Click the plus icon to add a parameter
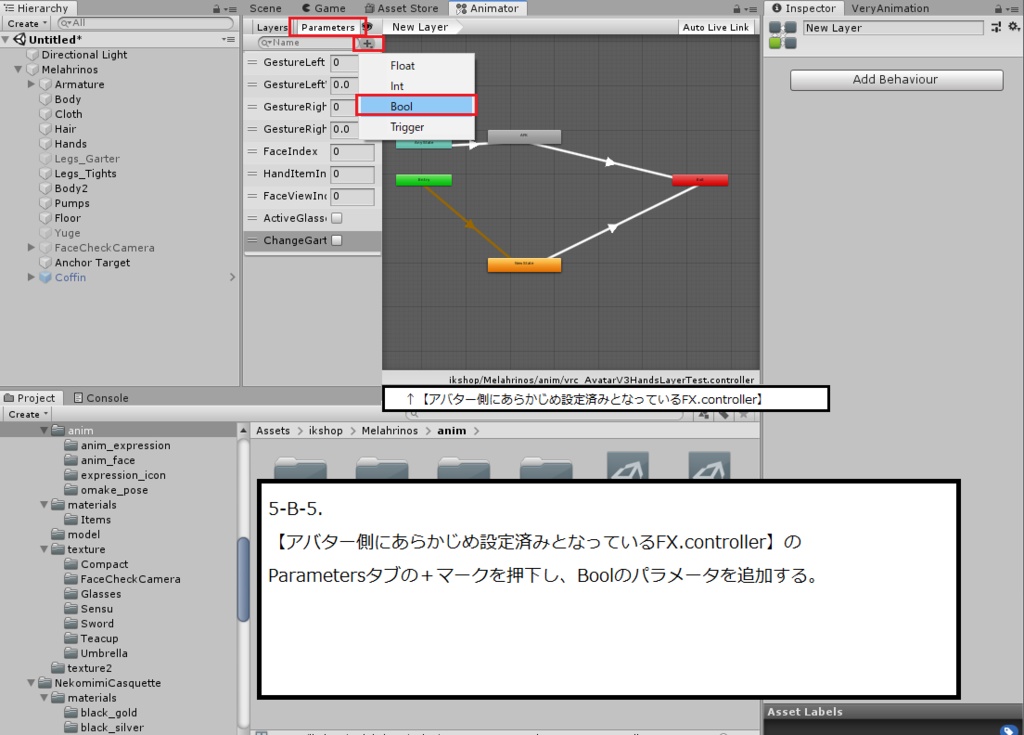The image size is (1024, 735). (367, 42)
